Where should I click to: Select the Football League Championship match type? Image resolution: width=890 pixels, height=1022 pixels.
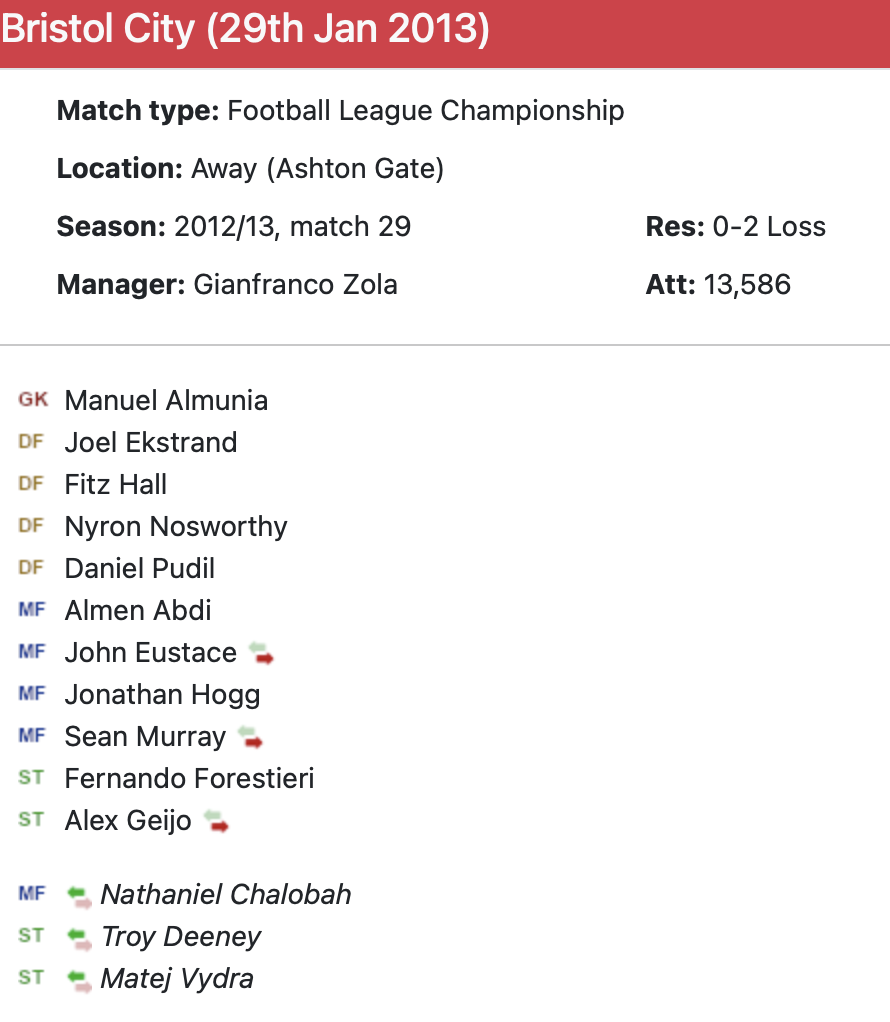(x=425, y=110)
